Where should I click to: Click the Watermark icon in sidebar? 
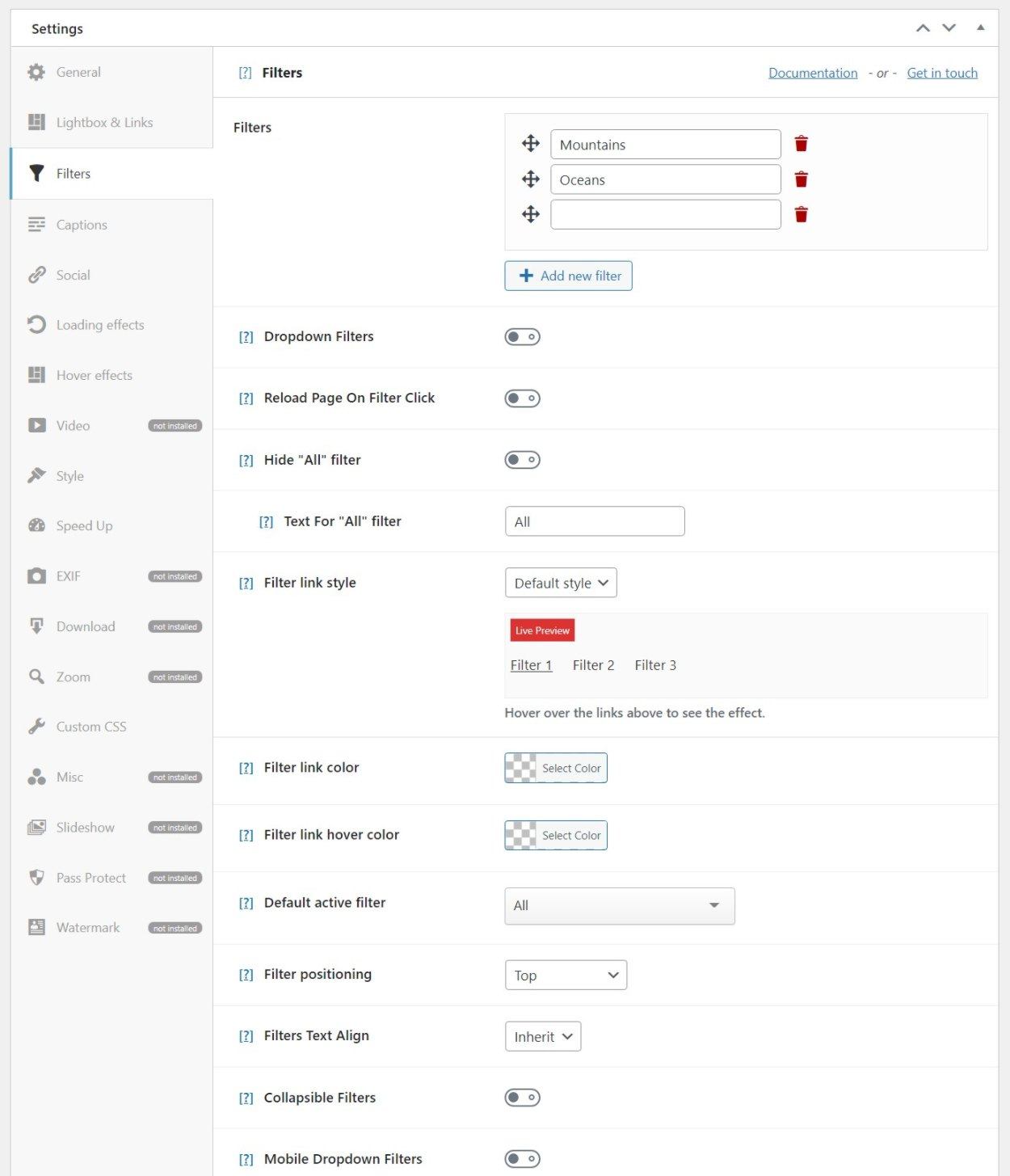tap(36, 927)
